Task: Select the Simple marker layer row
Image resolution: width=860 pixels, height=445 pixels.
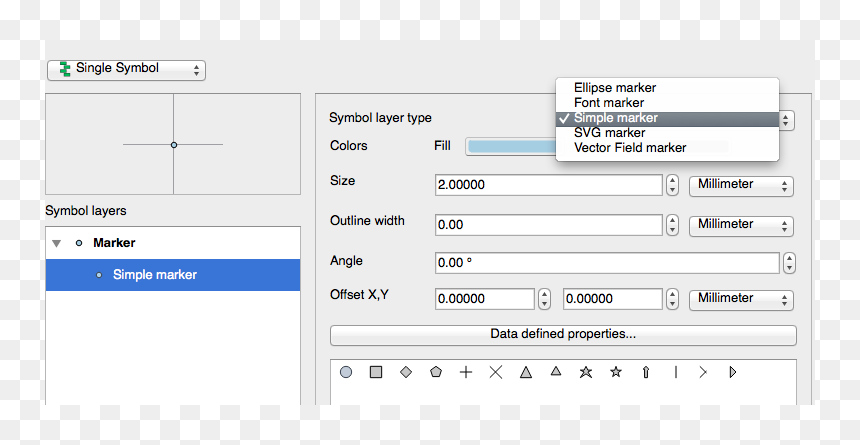Action: point(173,275)
